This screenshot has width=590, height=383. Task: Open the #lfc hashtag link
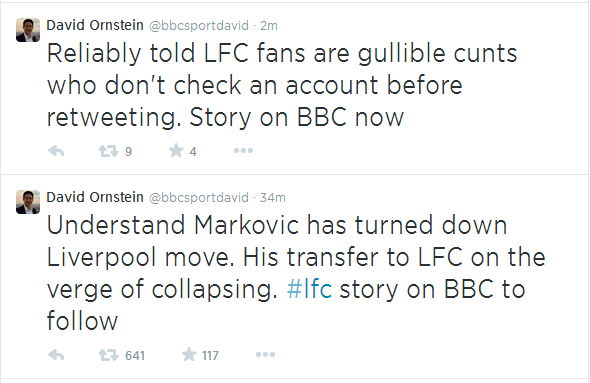(309, 289)
